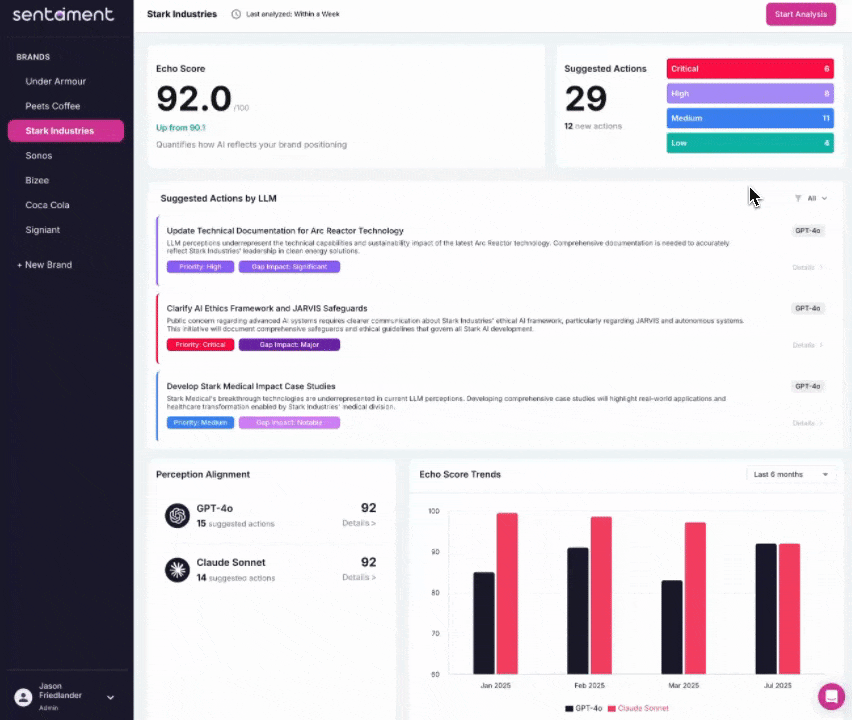This screenshot has height=720, width=852.
Task: Select Coca Cola brand
Action: [x=47, y=205]
